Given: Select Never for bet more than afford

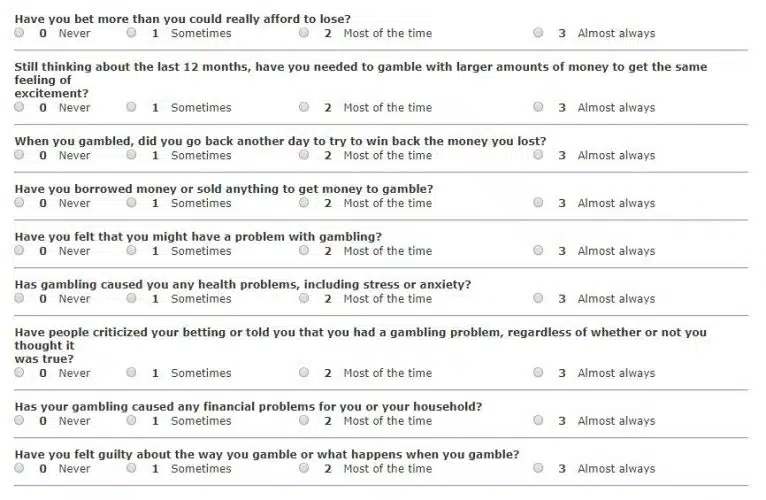Looking at the screenshot, I should click(19, 33).
